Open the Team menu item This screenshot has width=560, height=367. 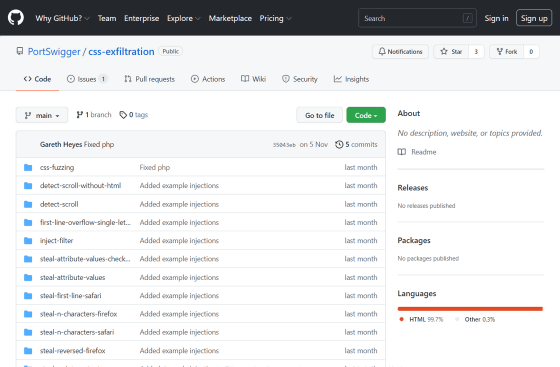107,18
